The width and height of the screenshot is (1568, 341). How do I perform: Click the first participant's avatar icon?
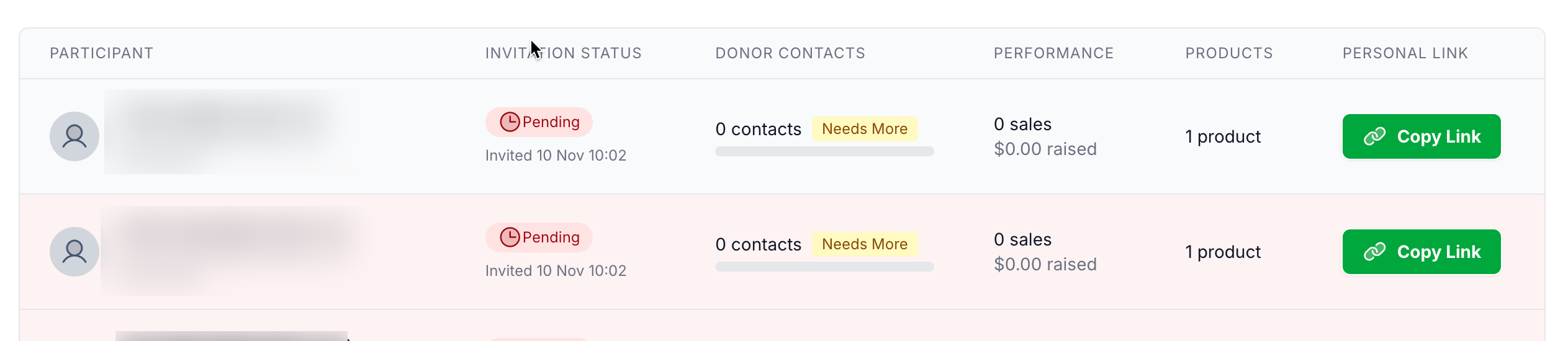point(74,136)
